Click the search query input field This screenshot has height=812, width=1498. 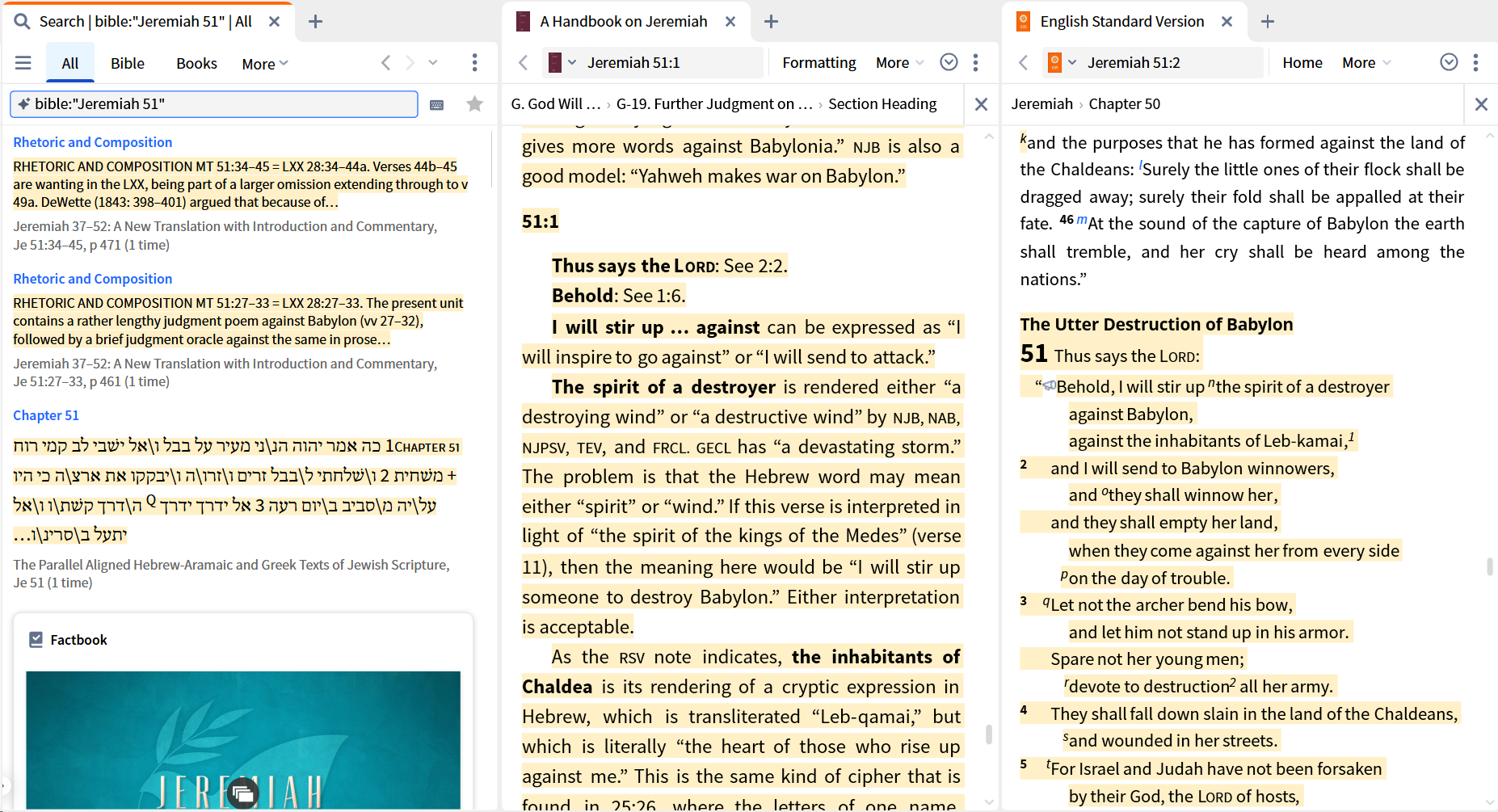pyautogui.click(x=214, y=104)
